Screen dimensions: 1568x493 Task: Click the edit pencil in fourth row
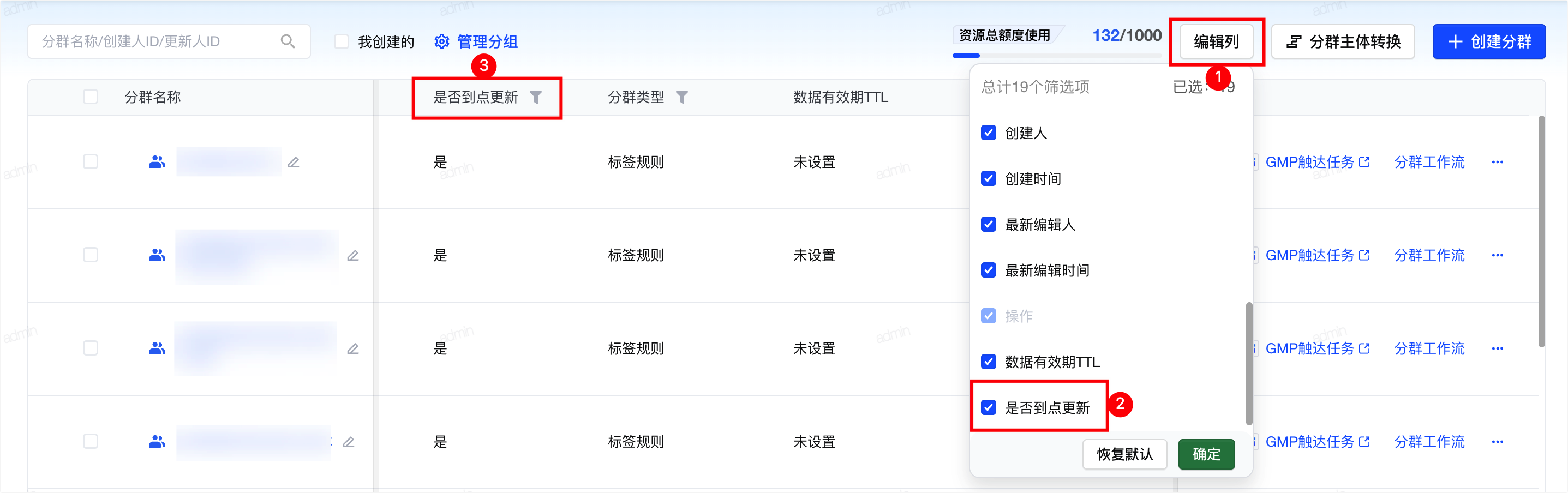click(349, 442)
